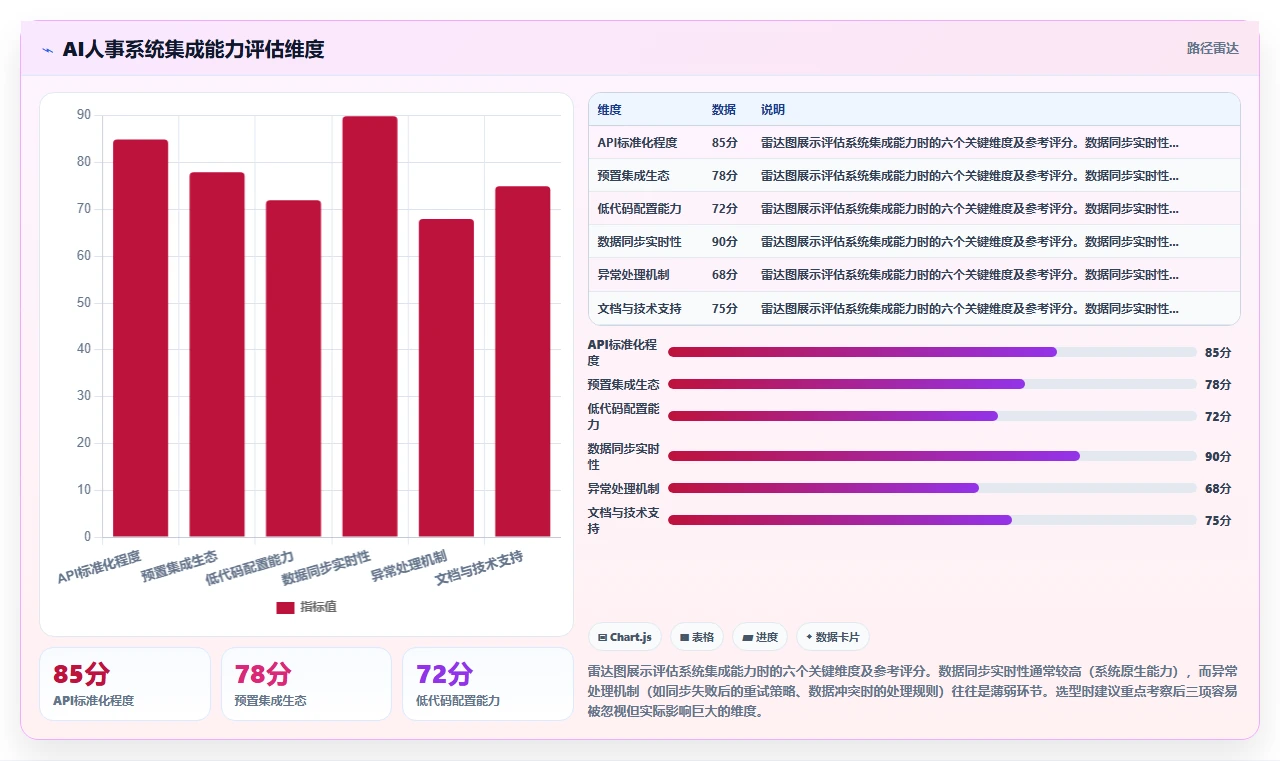The width and height of the screenshot is (1280, 761).
Task: Click the 维度 column header
Action: [610, 110]
